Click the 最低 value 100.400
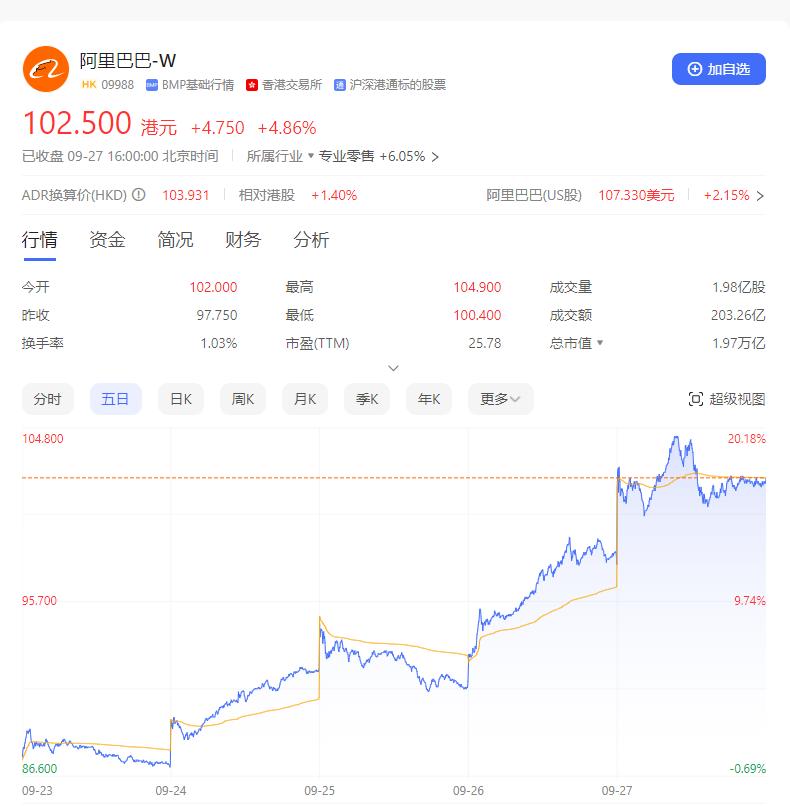Viewport: 790px width, 806px height. pos(477,315)
